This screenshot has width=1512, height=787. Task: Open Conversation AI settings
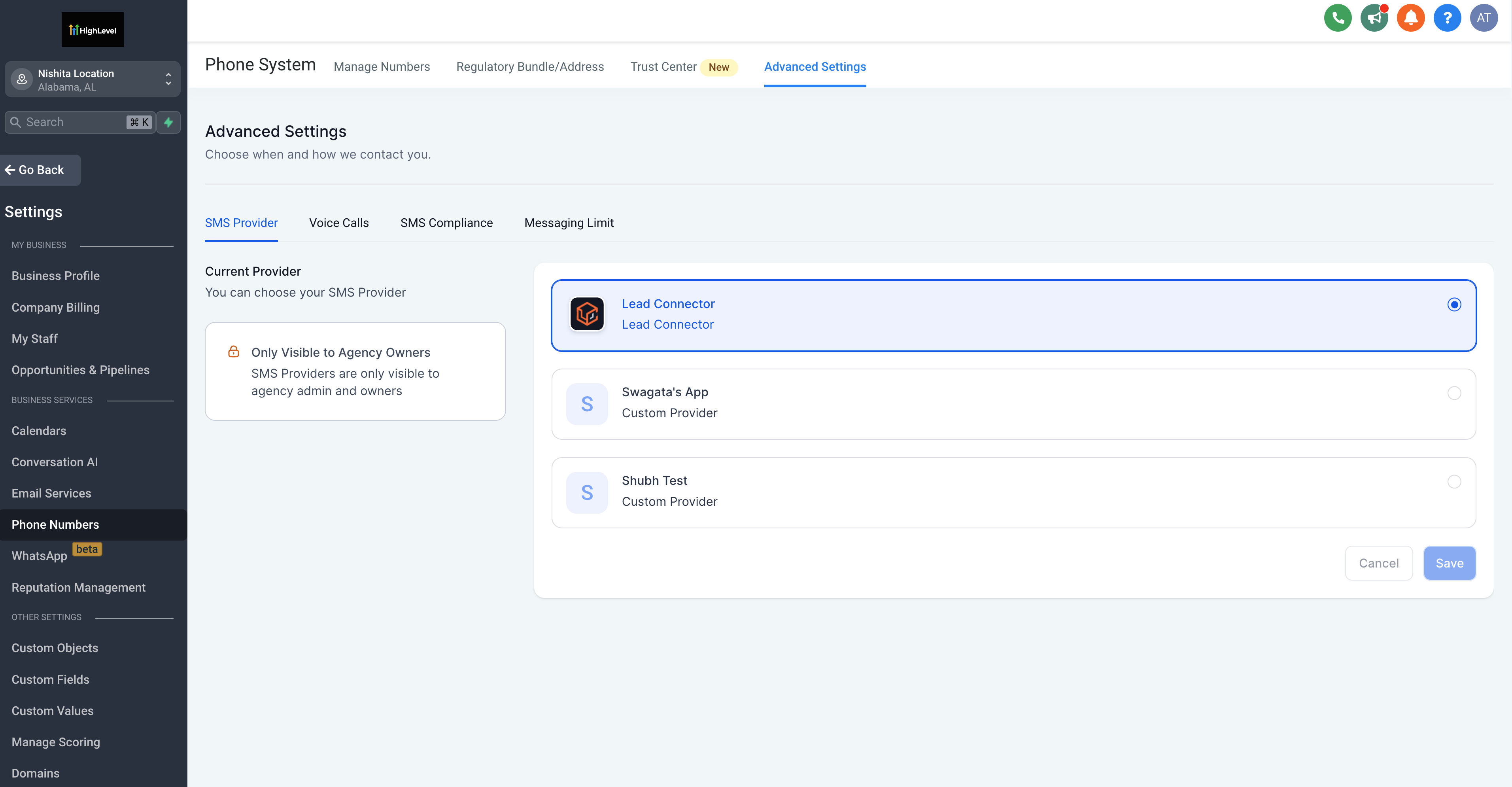point(55,462)
